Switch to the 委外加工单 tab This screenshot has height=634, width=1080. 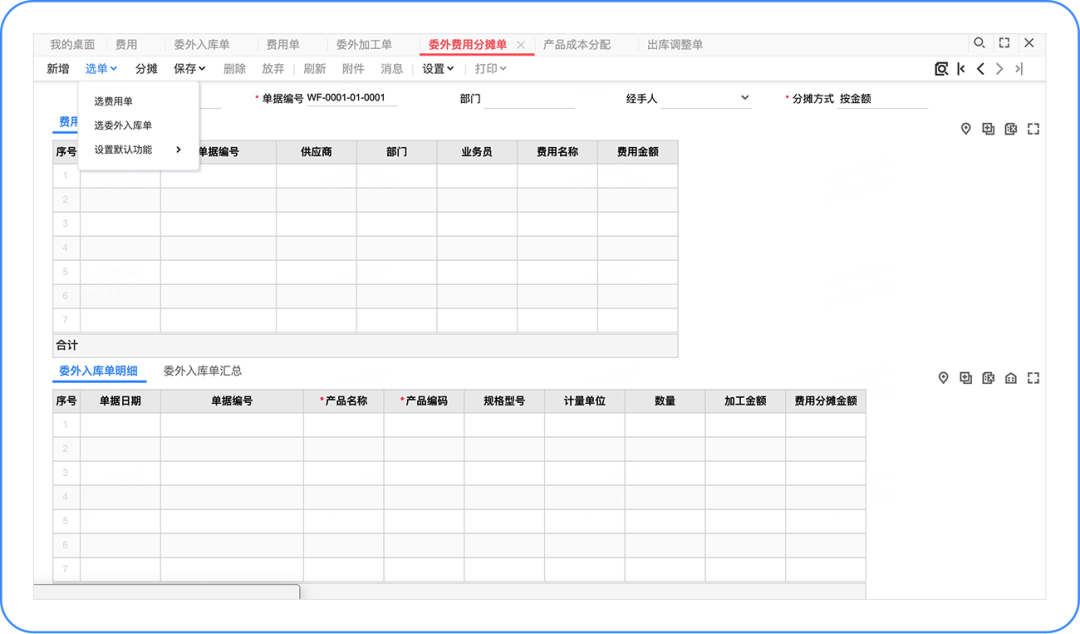(x=364, y=44)
